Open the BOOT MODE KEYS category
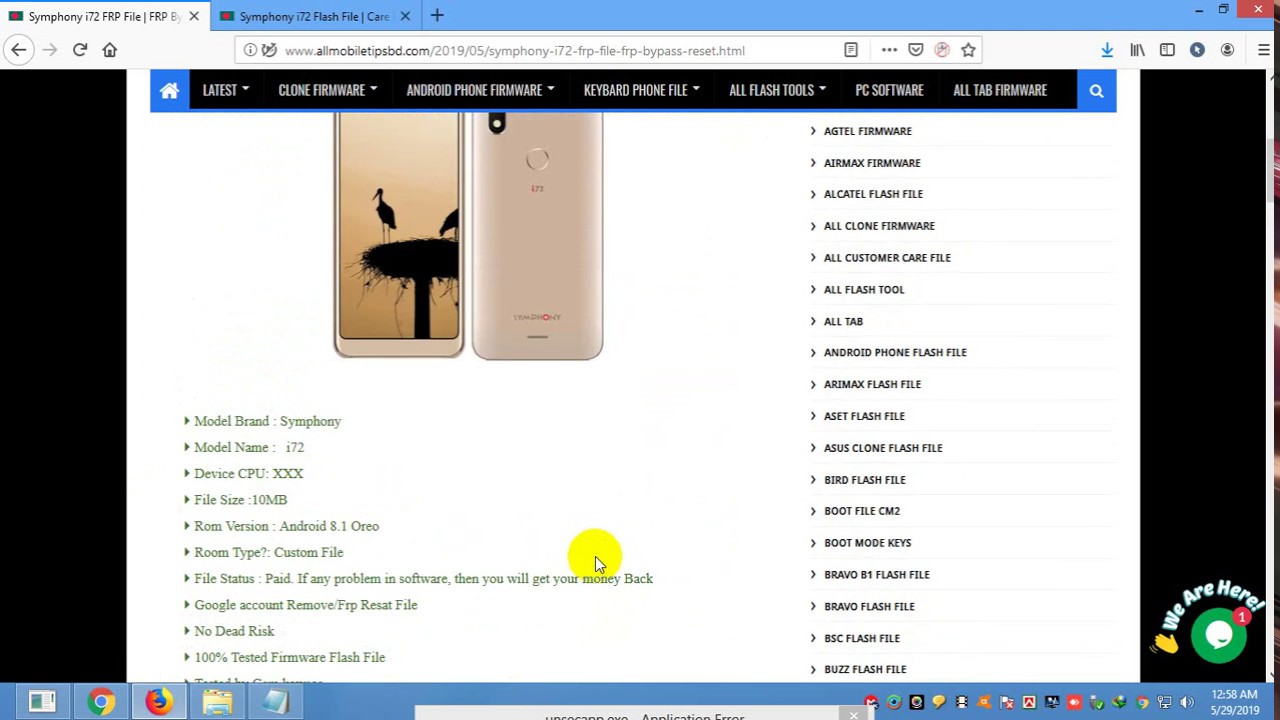This screenshot has width=1280, height=720. [867, 543]
